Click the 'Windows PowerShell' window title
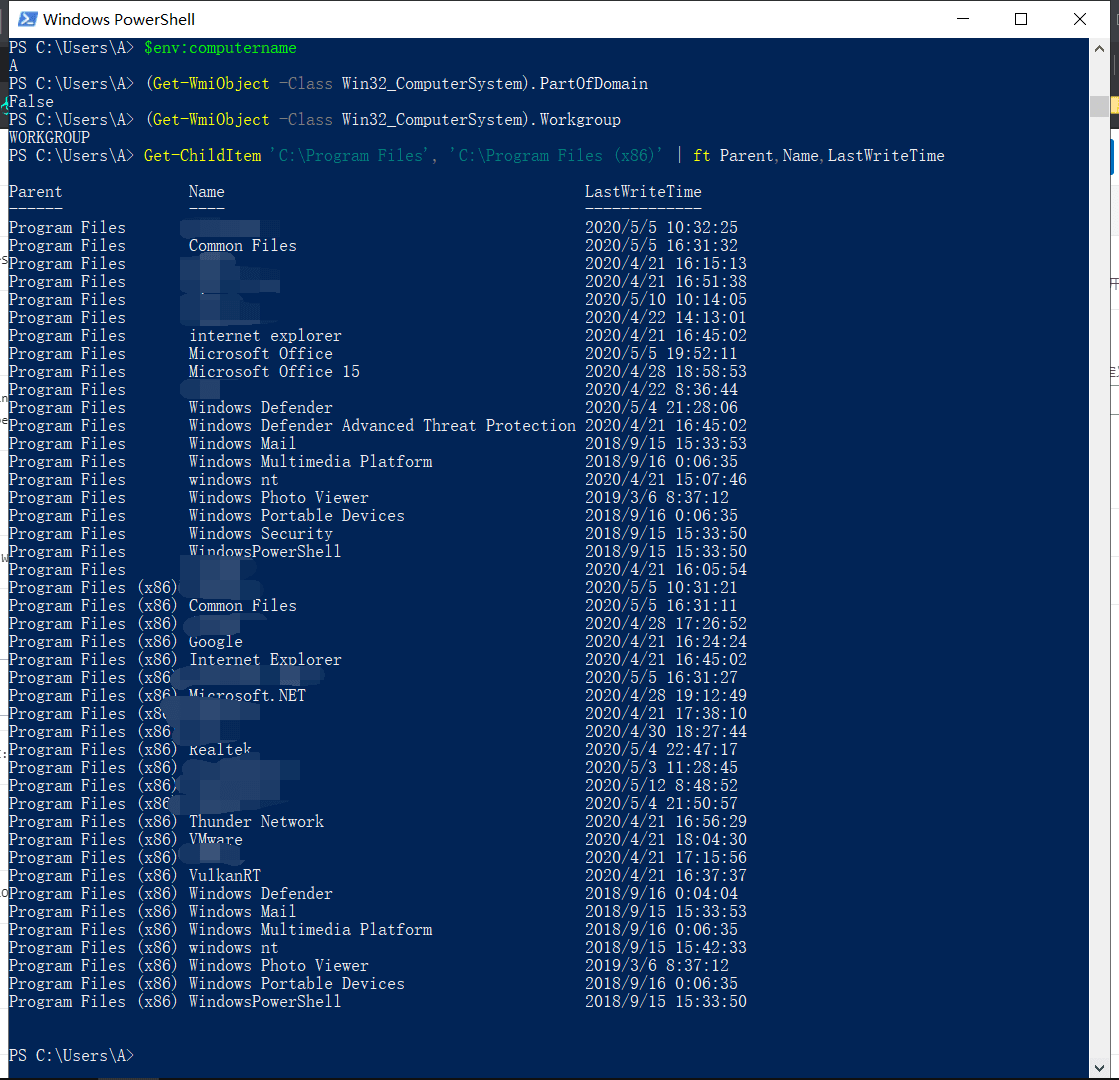Image resolution: width=1119 pixels, height=1080 pixels. [x=118, y=19]
